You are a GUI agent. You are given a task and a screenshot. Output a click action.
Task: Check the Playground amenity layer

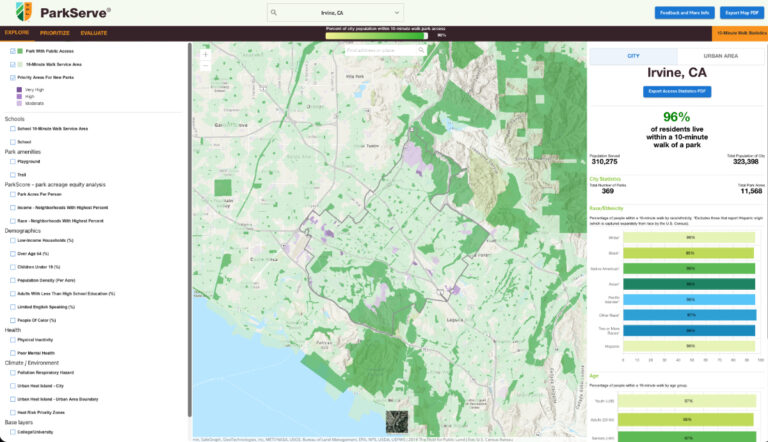(13, 161)
